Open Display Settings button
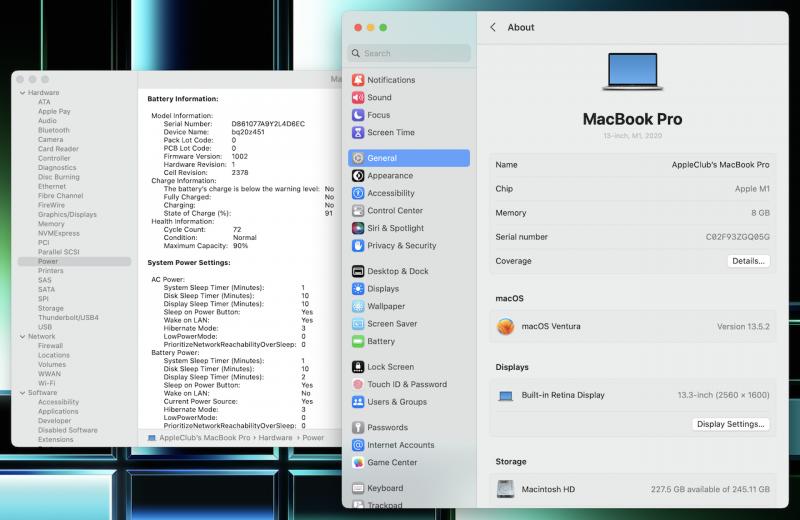Screen dimensions: 800x520 point(731,424)
